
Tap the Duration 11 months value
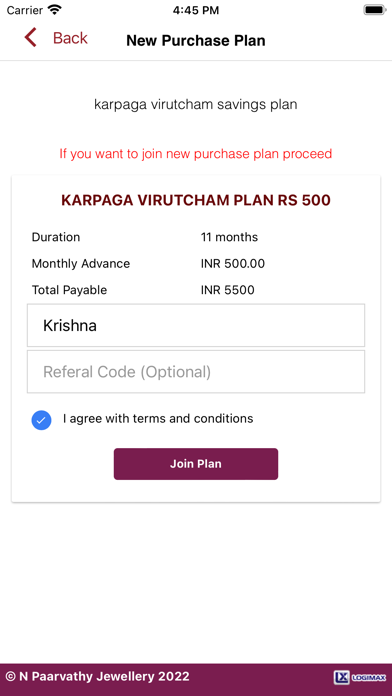point(229,237)
